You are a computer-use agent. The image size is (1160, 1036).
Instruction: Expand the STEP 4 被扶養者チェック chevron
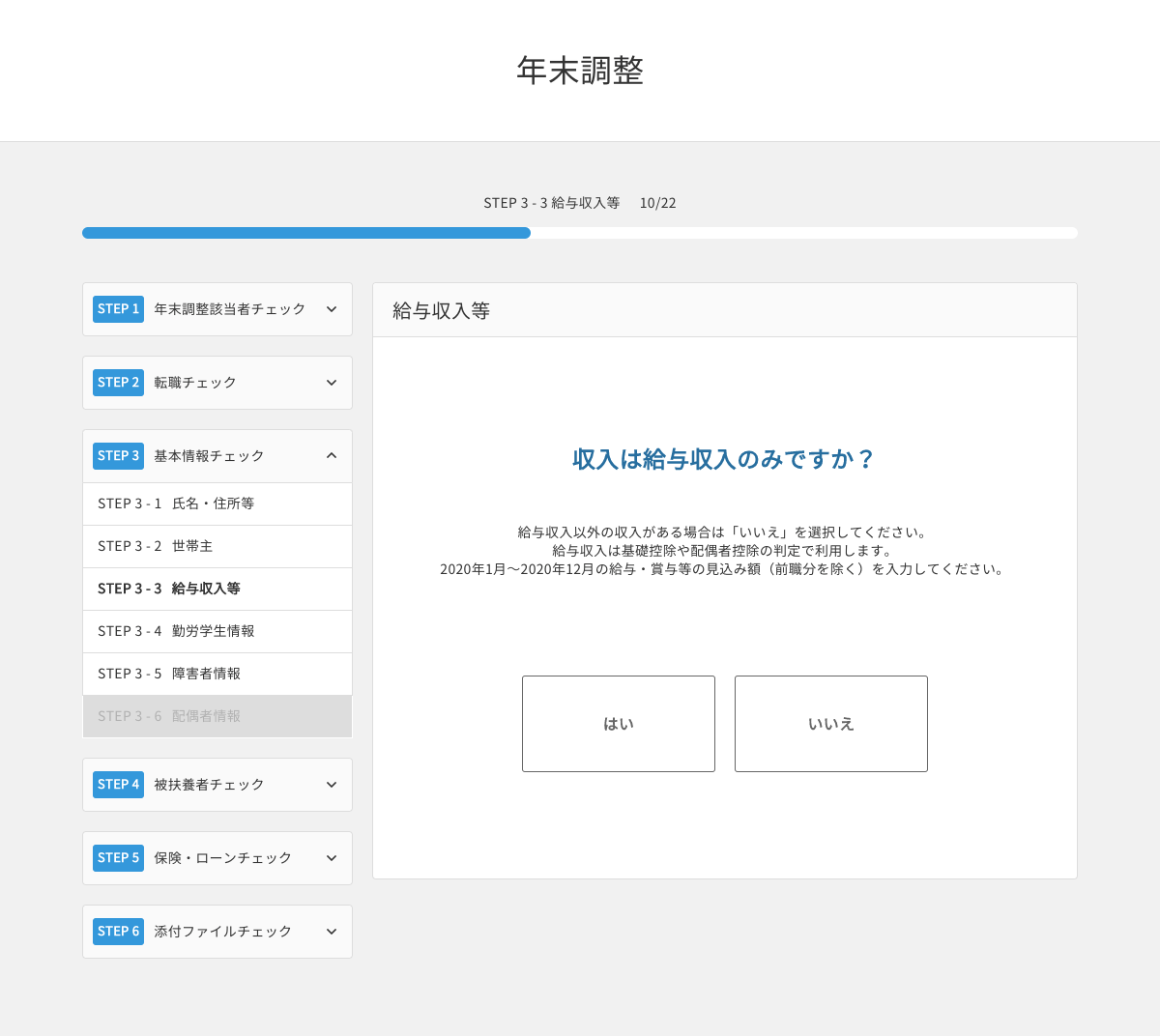point(332,785)
